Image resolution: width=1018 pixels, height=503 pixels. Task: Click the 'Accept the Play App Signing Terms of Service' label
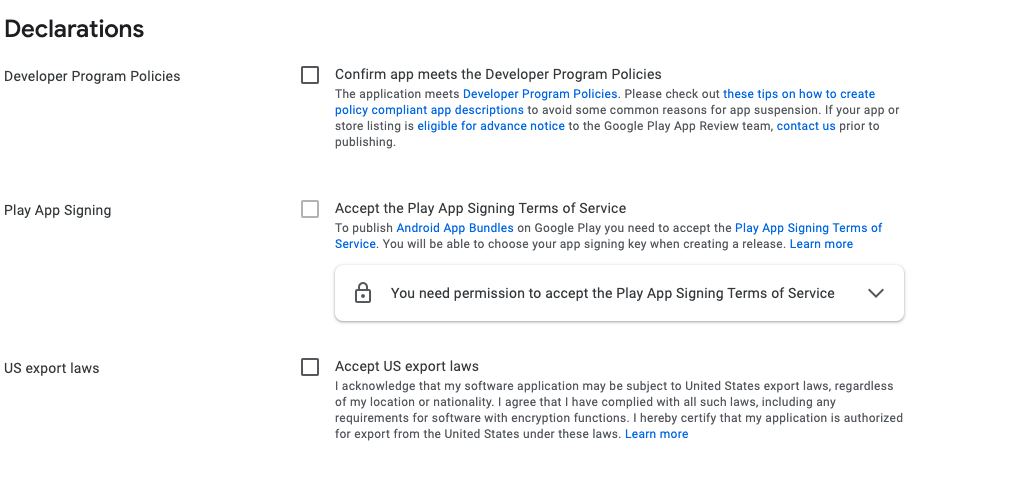pos(480,209)
